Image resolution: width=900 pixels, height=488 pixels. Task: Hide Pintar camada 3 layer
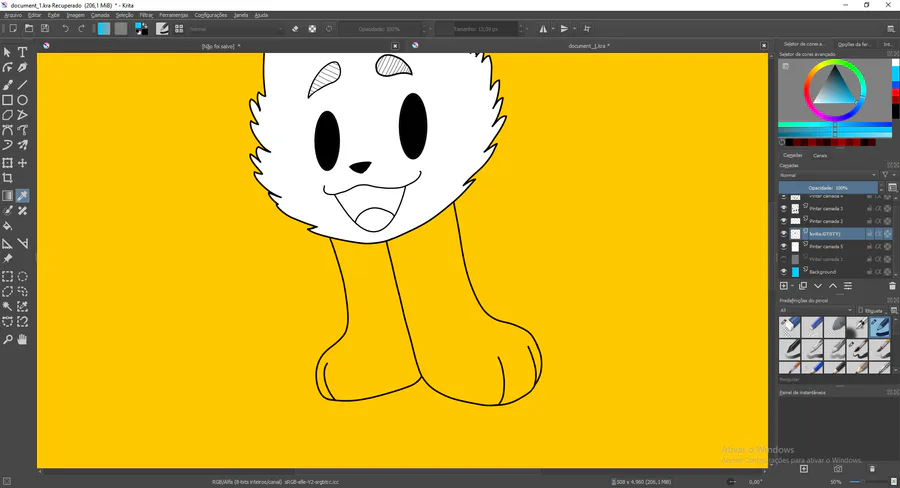click(x=783, y=208)
